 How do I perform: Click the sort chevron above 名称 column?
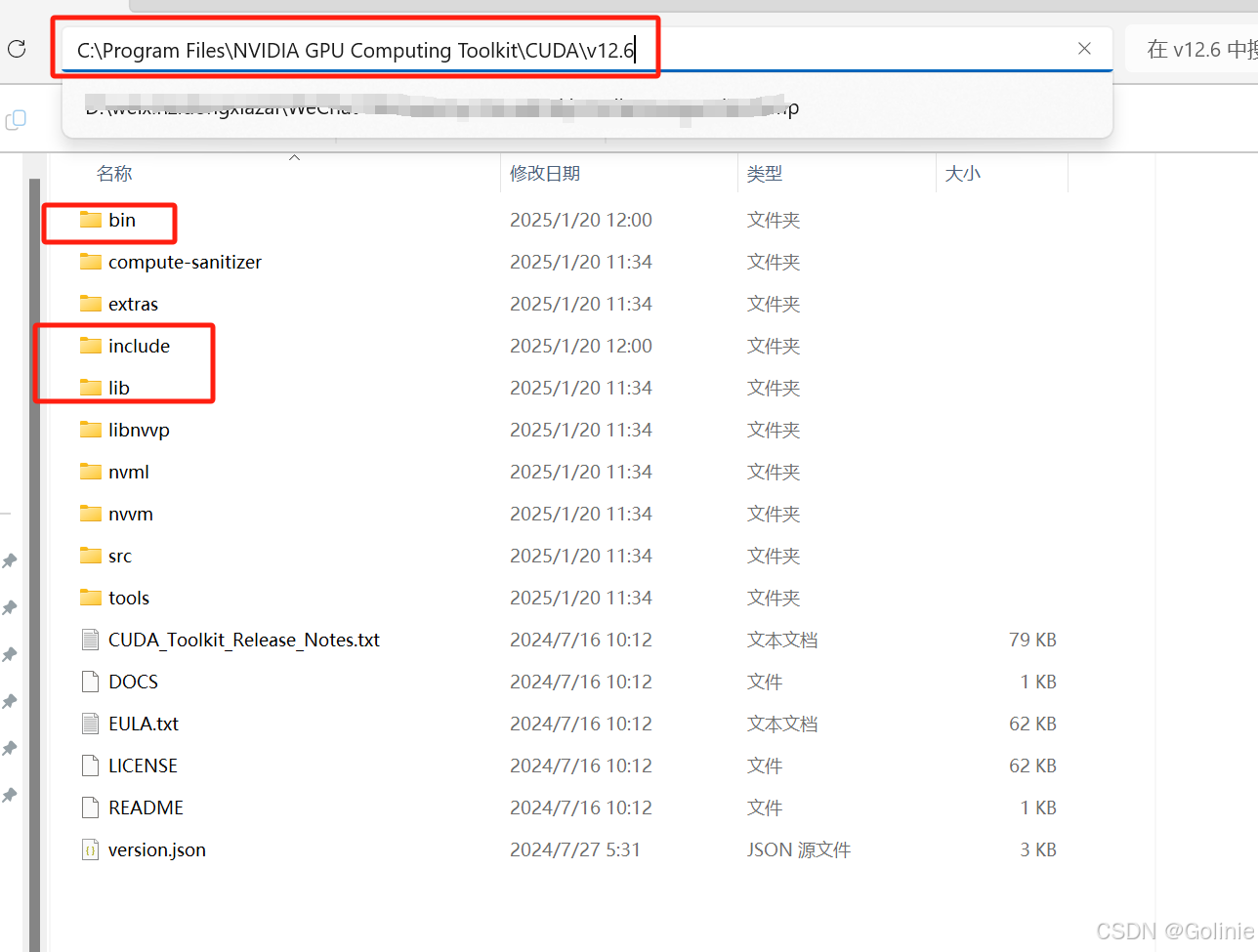tap(294, 157)
